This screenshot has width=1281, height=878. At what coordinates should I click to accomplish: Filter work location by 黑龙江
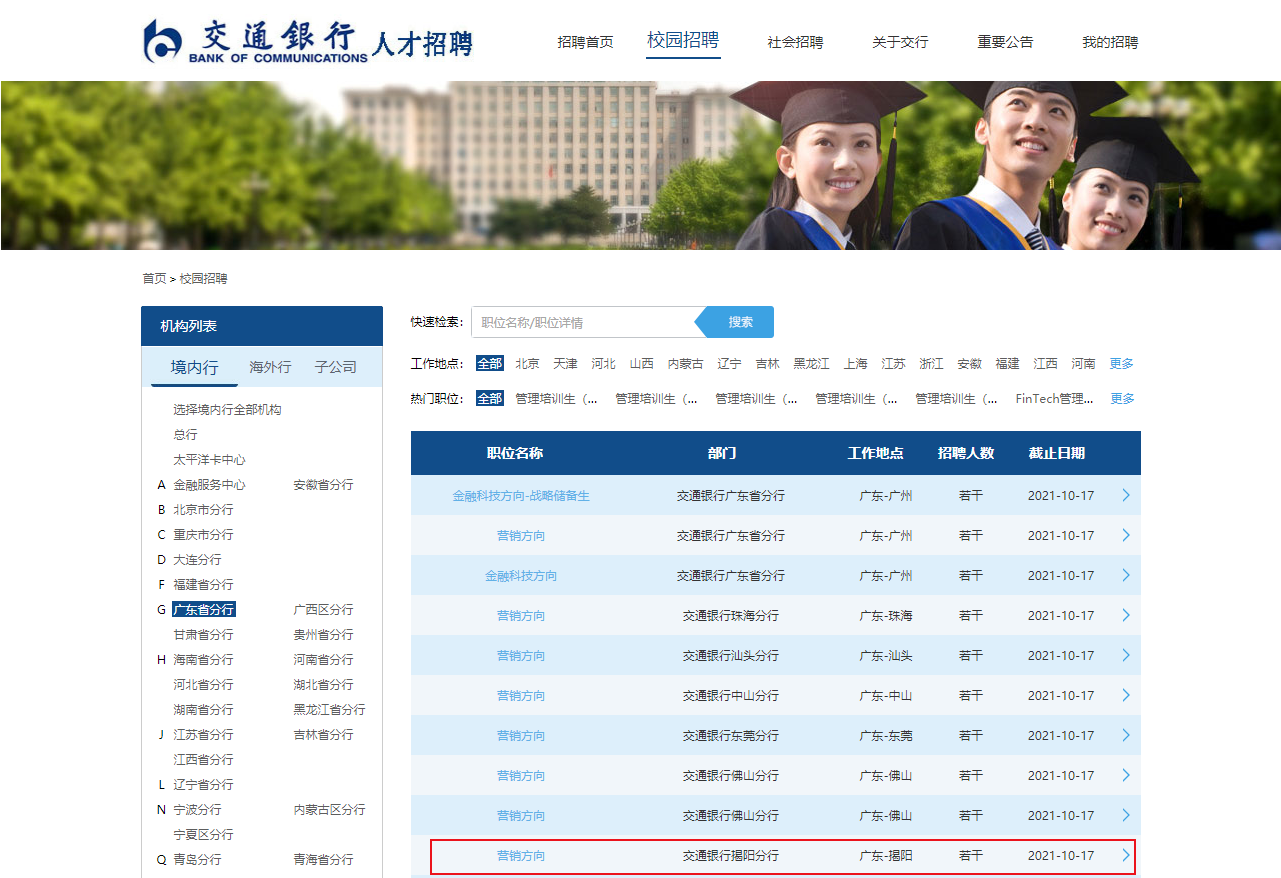tap(811, 364)
